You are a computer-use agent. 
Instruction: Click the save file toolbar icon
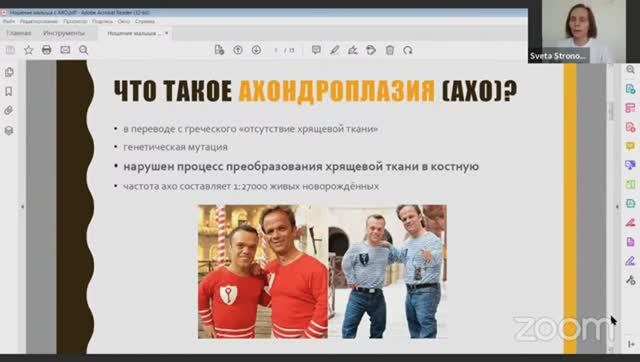coord(10,50)
